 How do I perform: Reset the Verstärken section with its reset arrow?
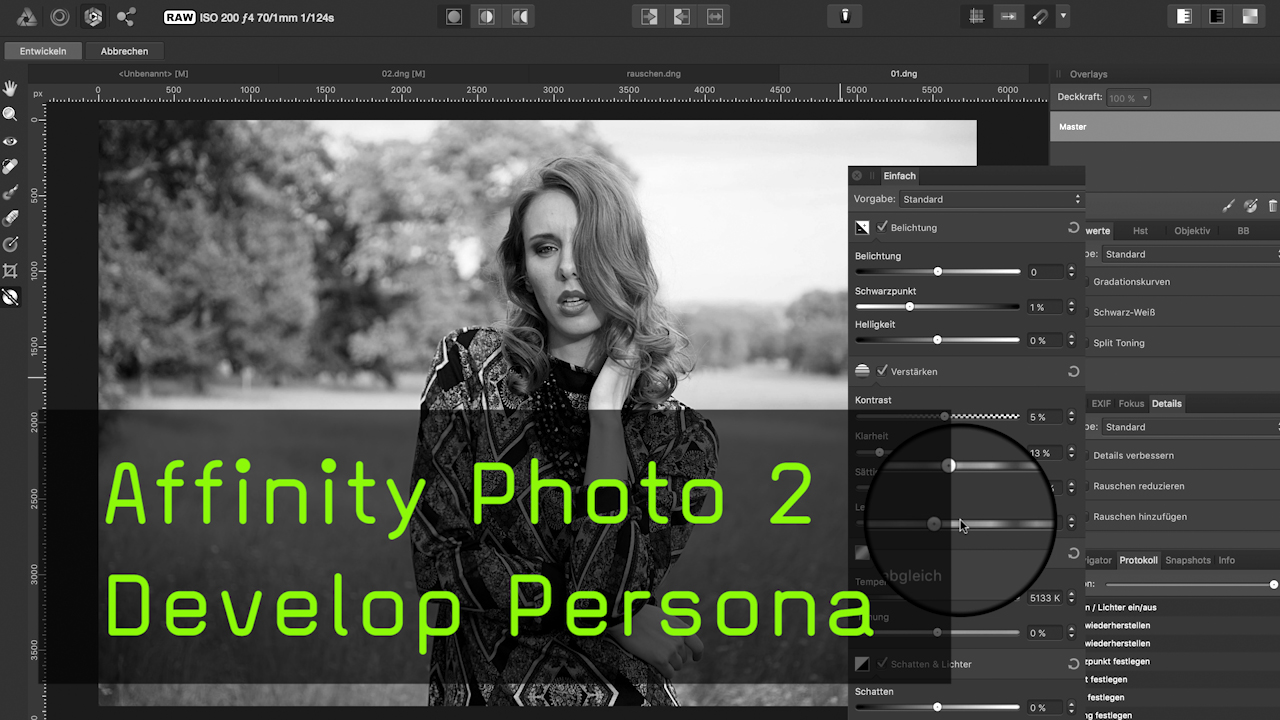click(1073, 371)
